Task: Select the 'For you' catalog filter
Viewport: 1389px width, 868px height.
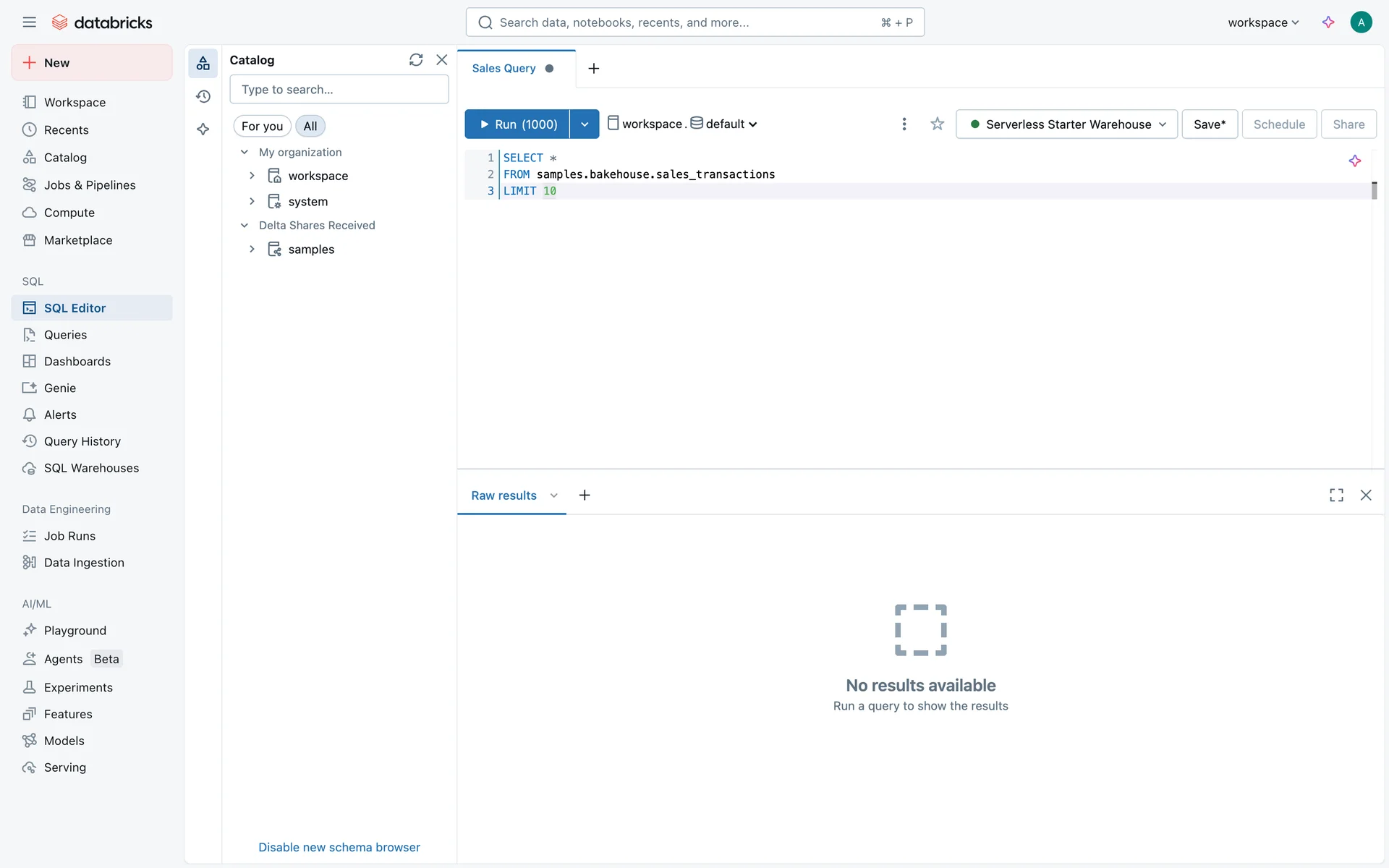Action: click(x=262, y=126)
